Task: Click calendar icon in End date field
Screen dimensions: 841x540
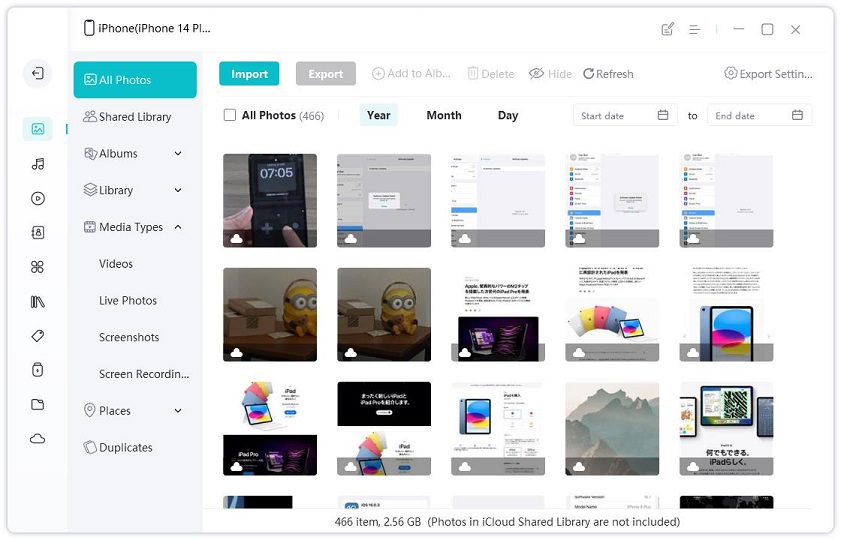Action: pyautogui.click(x=798, y=115)
